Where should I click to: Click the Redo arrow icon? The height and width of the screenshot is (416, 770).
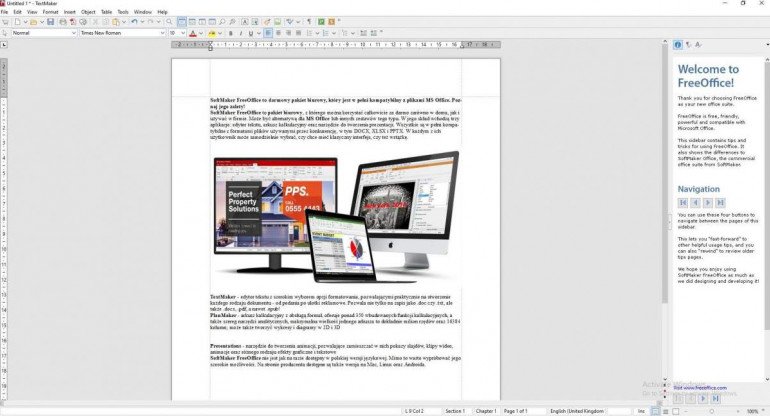[x=150, y=22]
